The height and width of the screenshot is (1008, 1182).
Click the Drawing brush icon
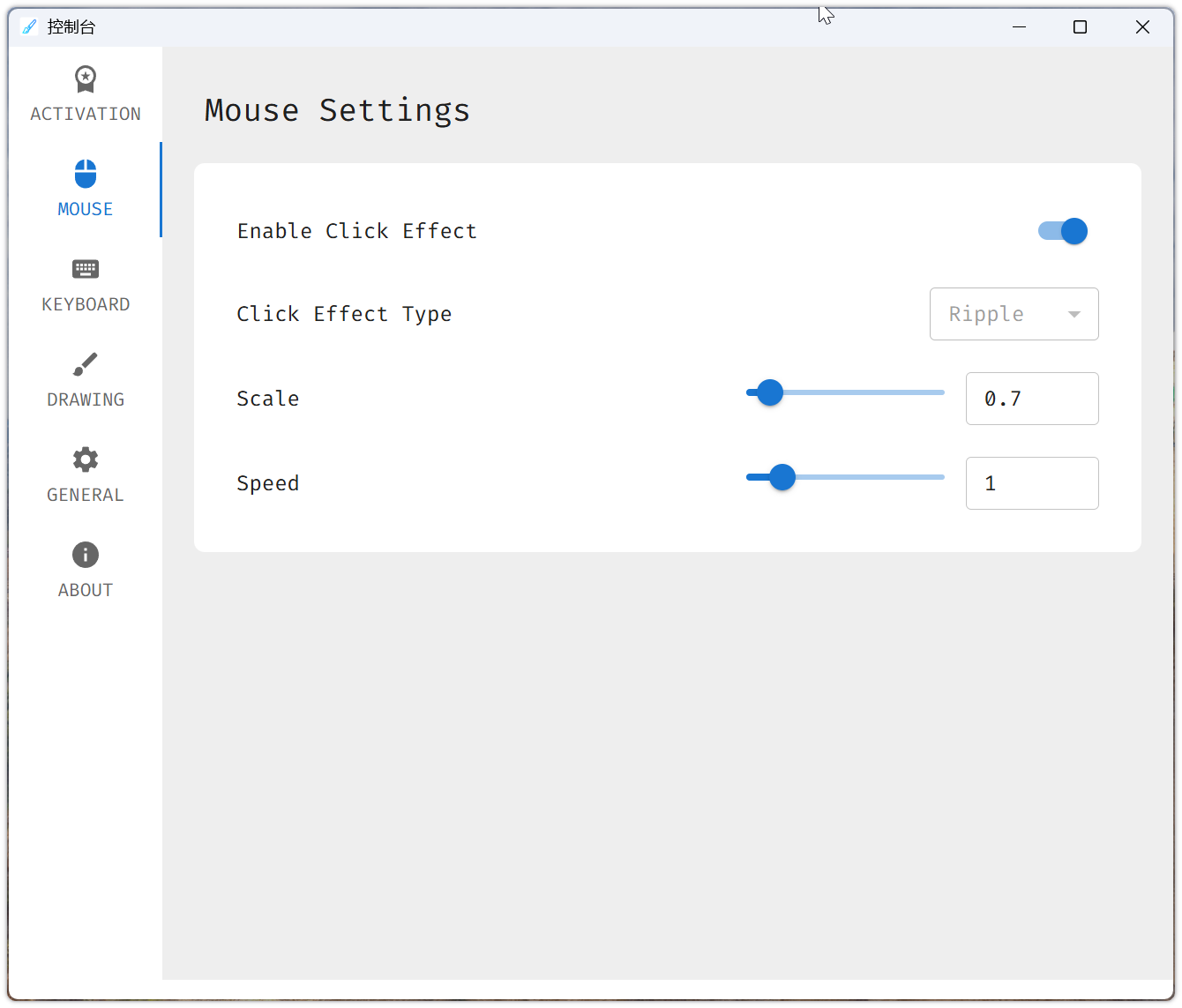(x=85, y=364)
